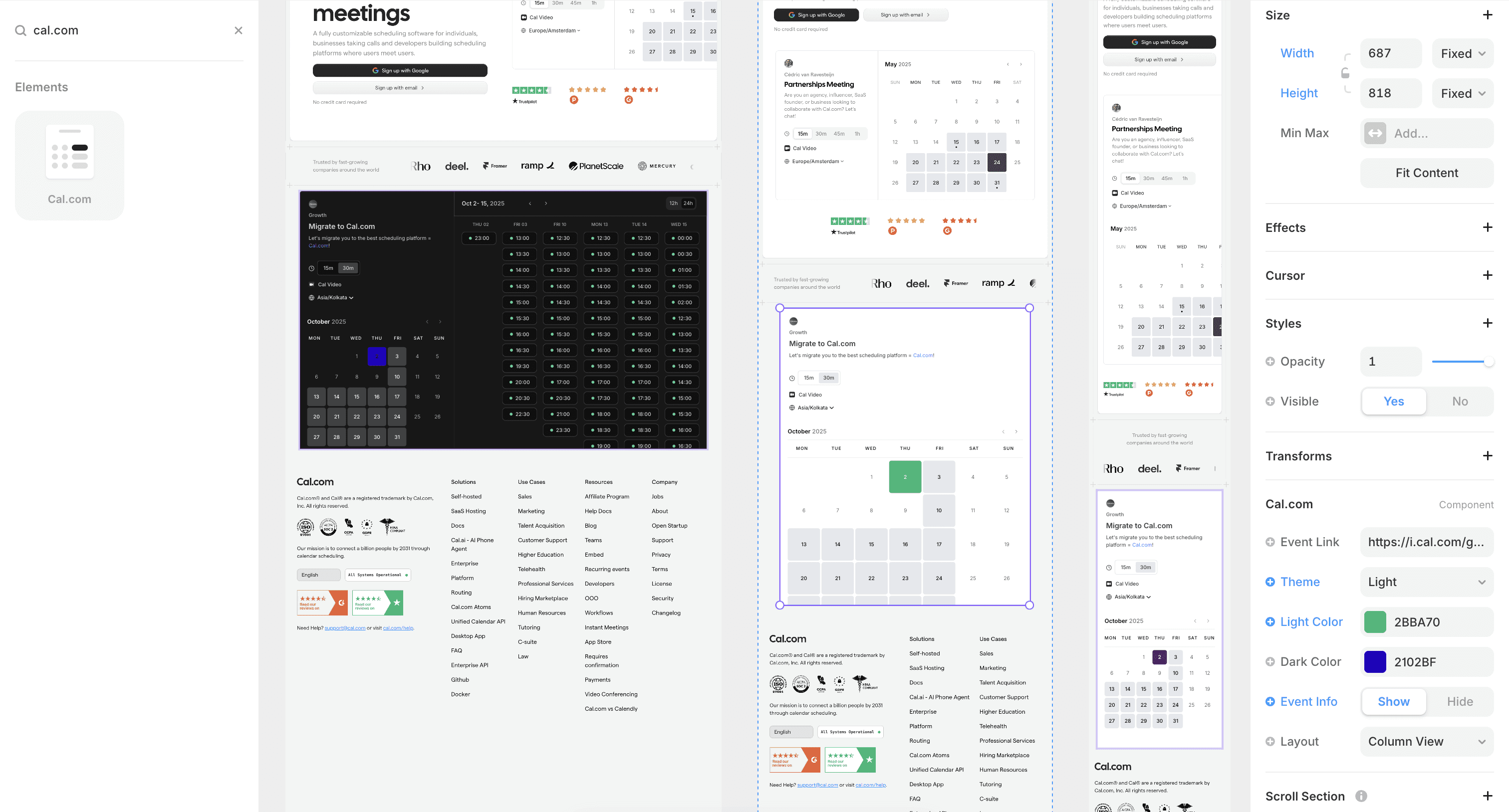The height and width of the screenshot is (812, 1509).
Task: Set Visible to Yes
Action: pyautogui.click(x=1394, y=401)
